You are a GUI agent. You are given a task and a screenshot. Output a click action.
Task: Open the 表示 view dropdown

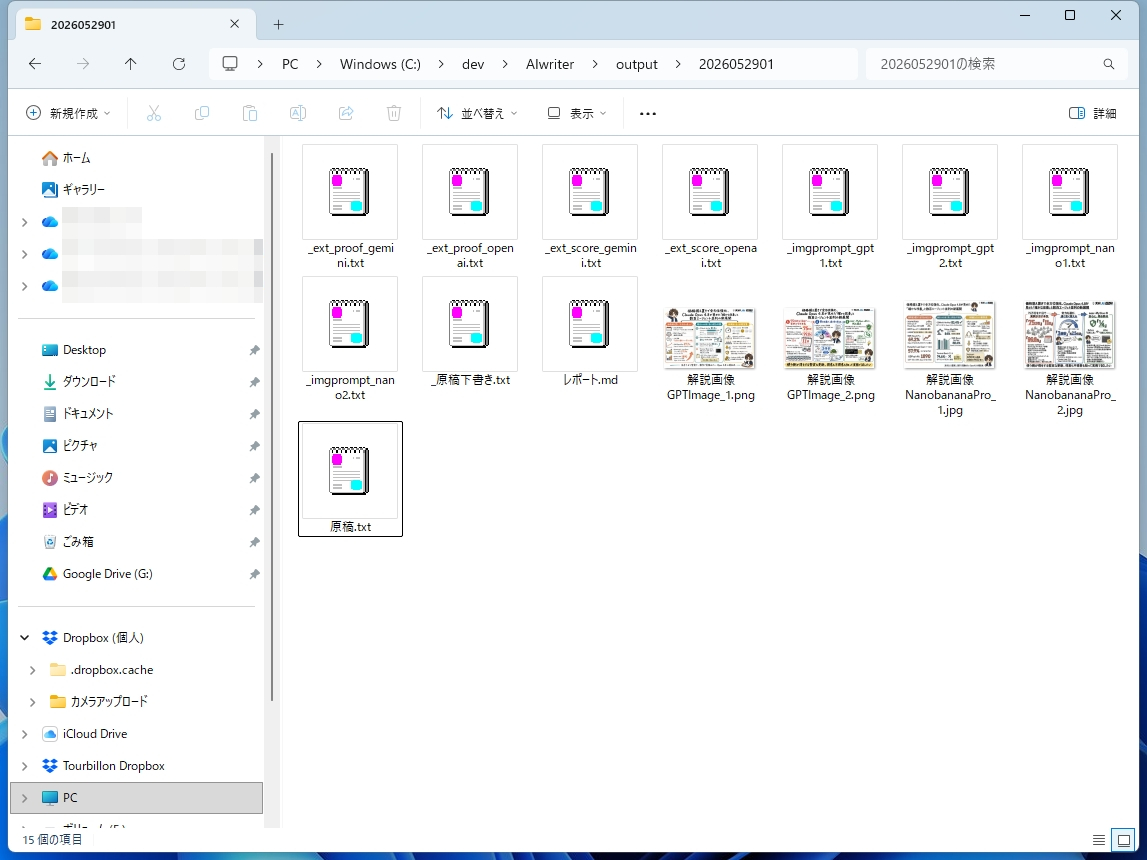click(577, 113)
